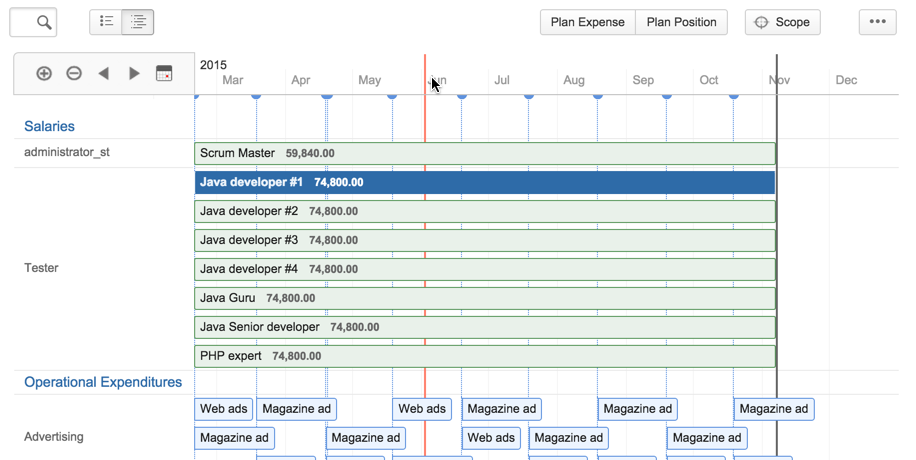Click the Plan Expense button

coord(587,22)
